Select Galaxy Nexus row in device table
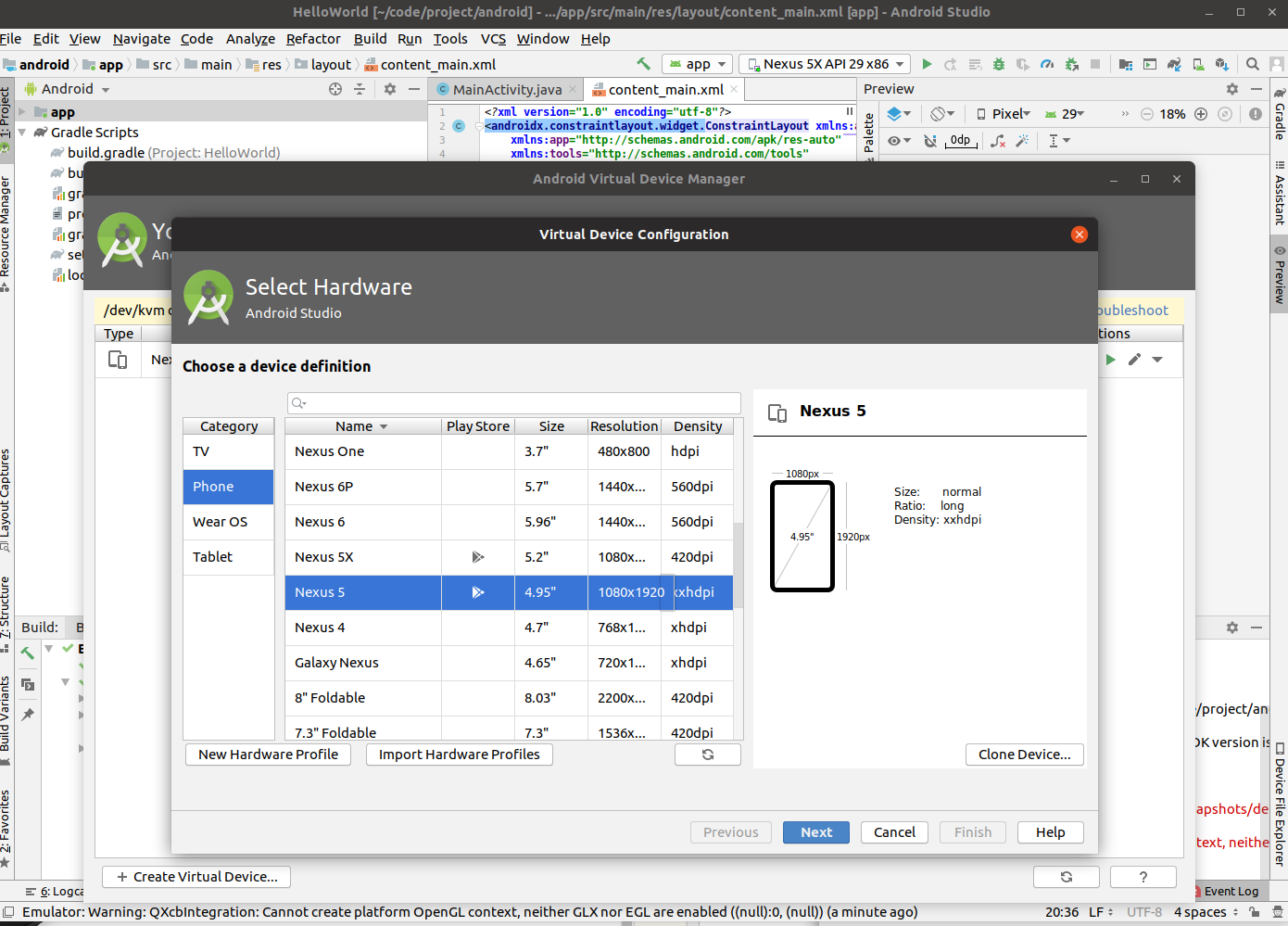 tap(509, 663)
